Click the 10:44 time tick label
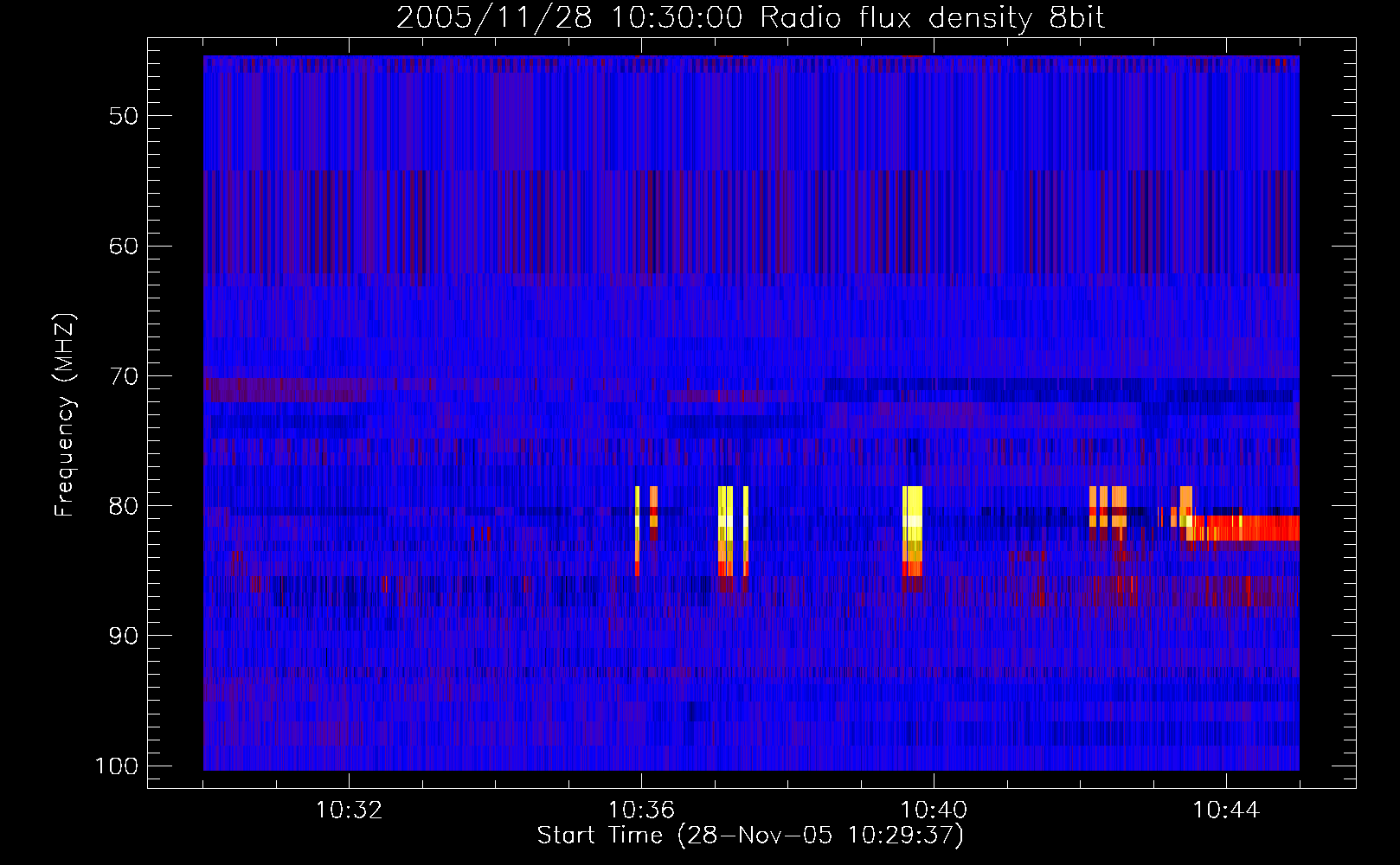Screen dimensions: 1400x865 (x=1226, y=811)
